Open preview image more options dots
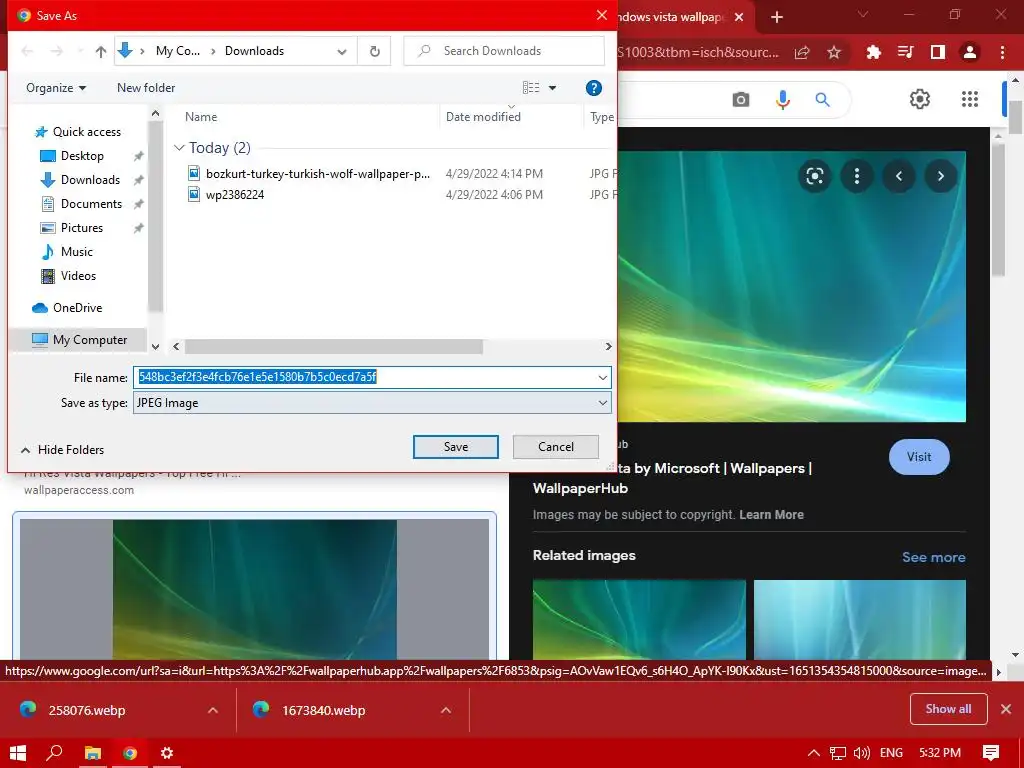 point(857,176)
